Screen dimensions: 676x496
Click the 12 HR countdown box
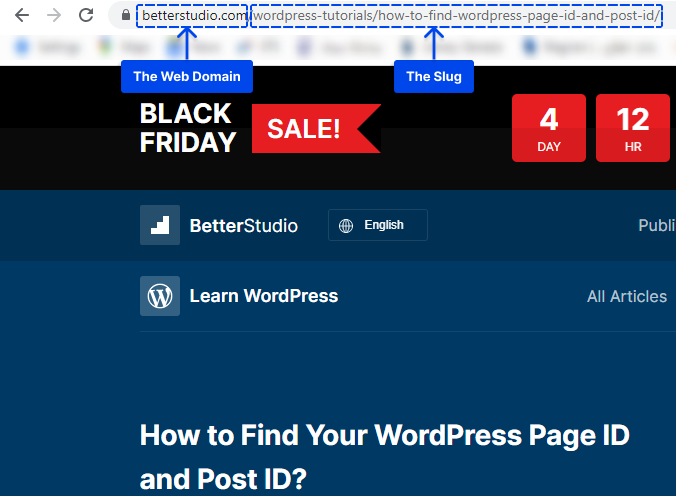pos(632,128)
